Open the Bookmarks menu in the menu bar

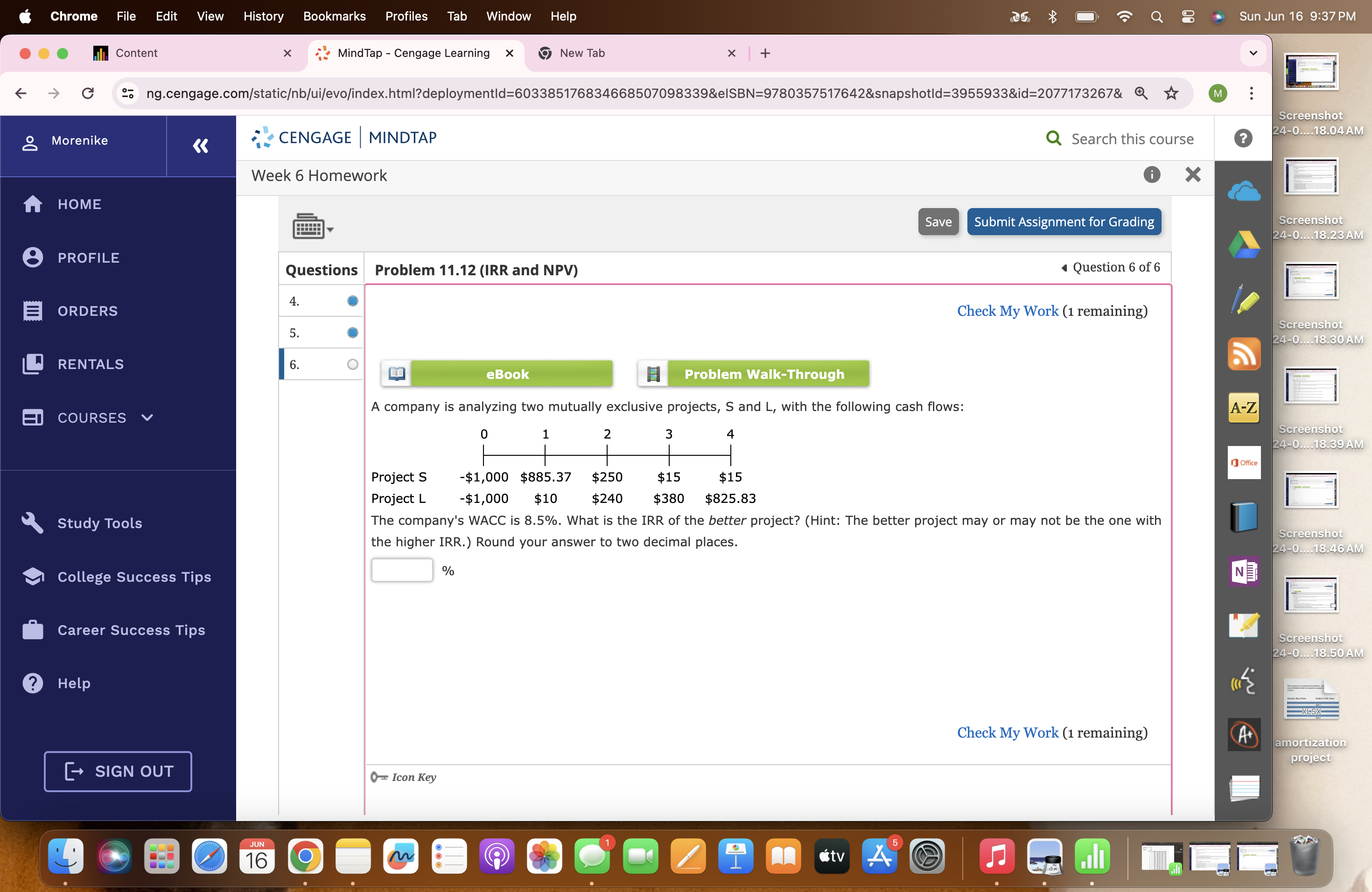tap(334, 16)
